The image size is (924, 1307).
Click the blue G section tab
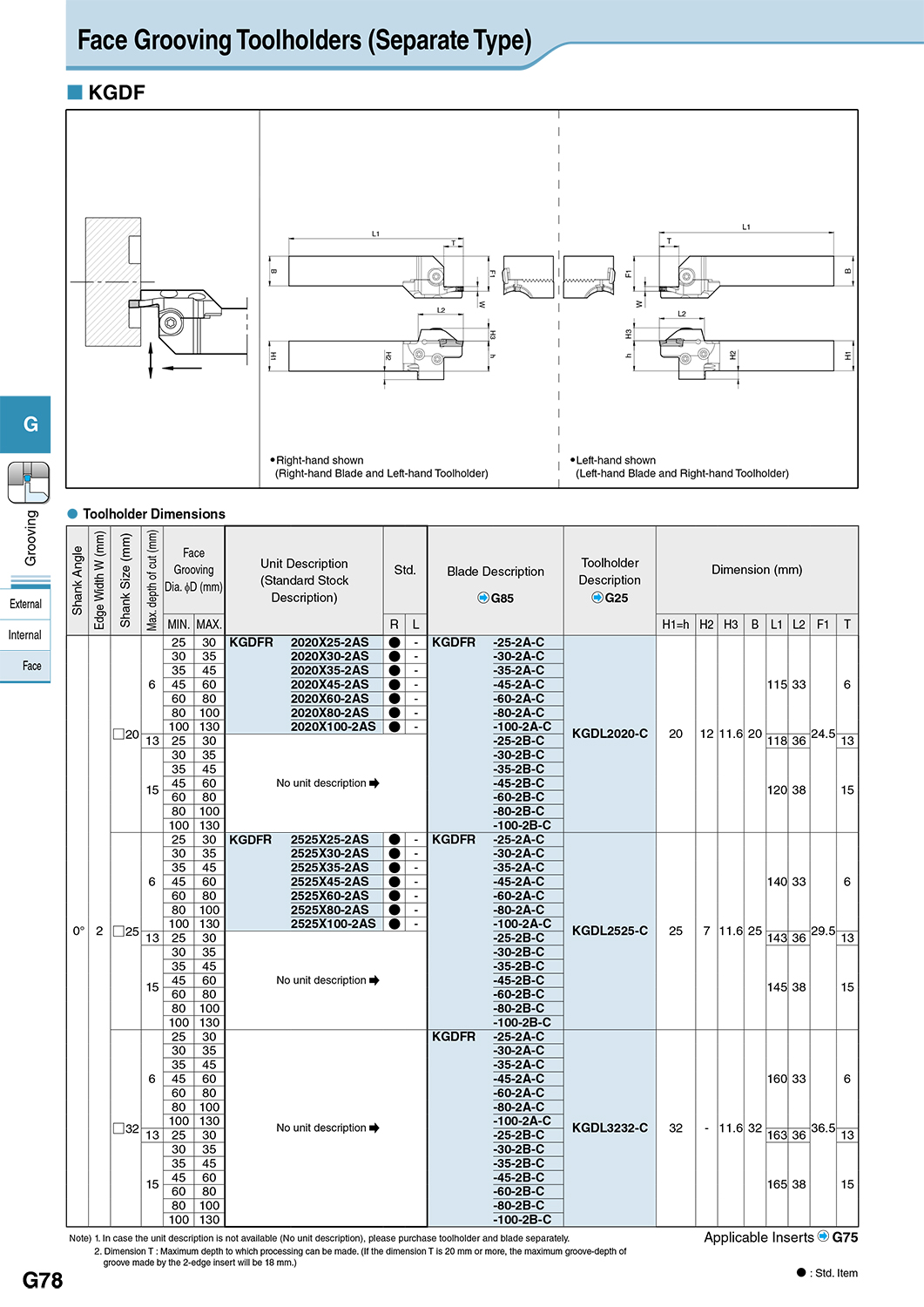coord(25,424)
